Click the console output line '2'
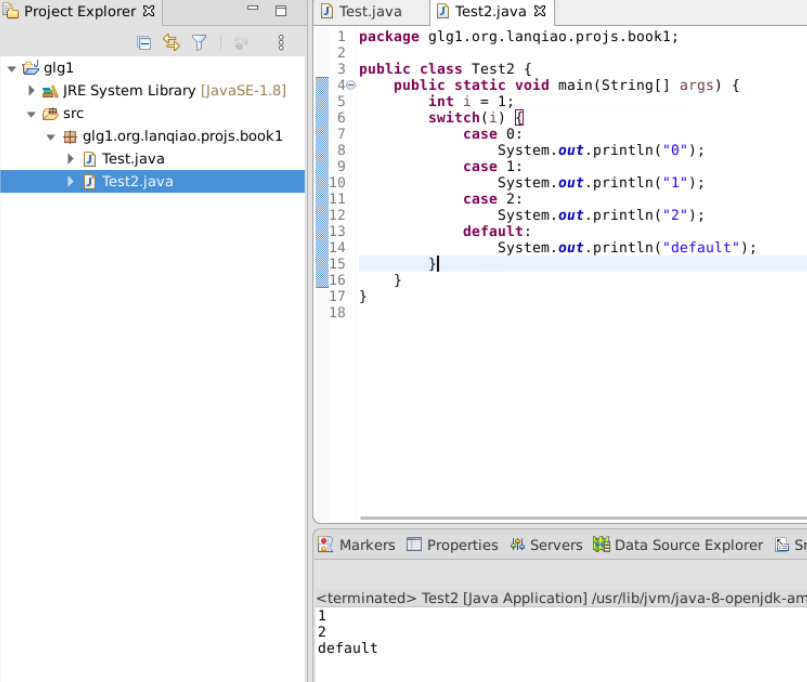 coord(322,632)
